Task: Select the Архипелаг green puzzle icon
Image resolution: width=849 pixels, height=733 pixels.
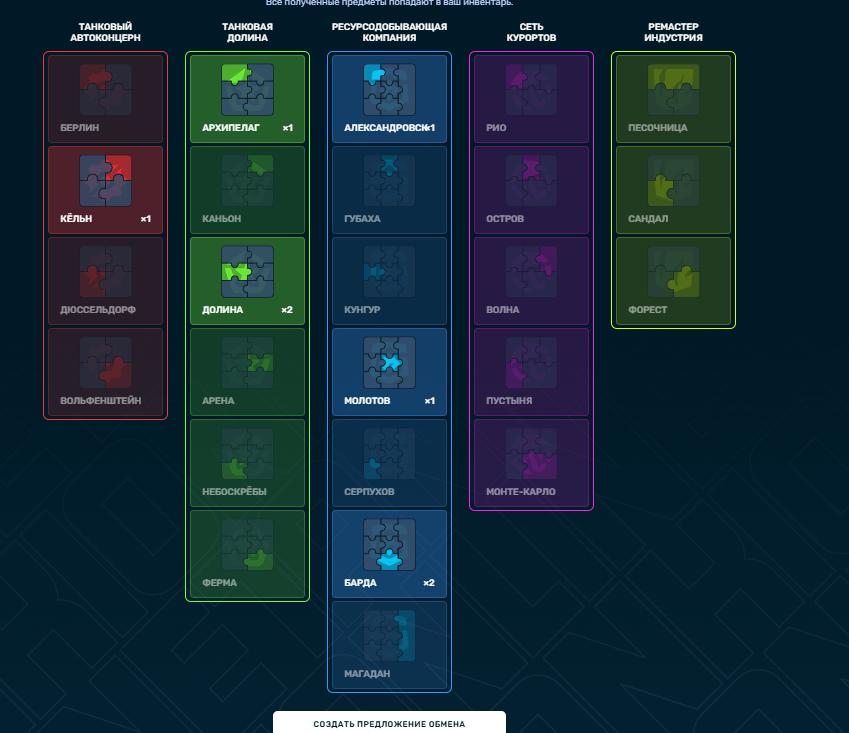Action: 247,89
